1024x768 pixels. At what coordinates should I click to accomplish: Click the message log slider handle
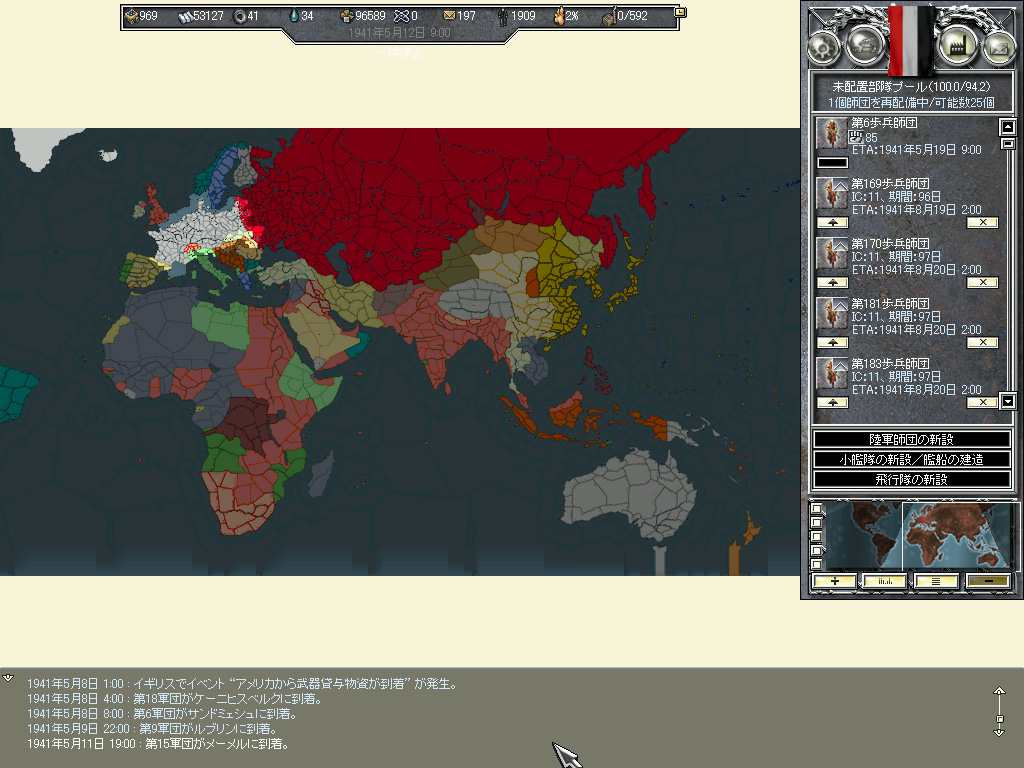click(1000, 719)
